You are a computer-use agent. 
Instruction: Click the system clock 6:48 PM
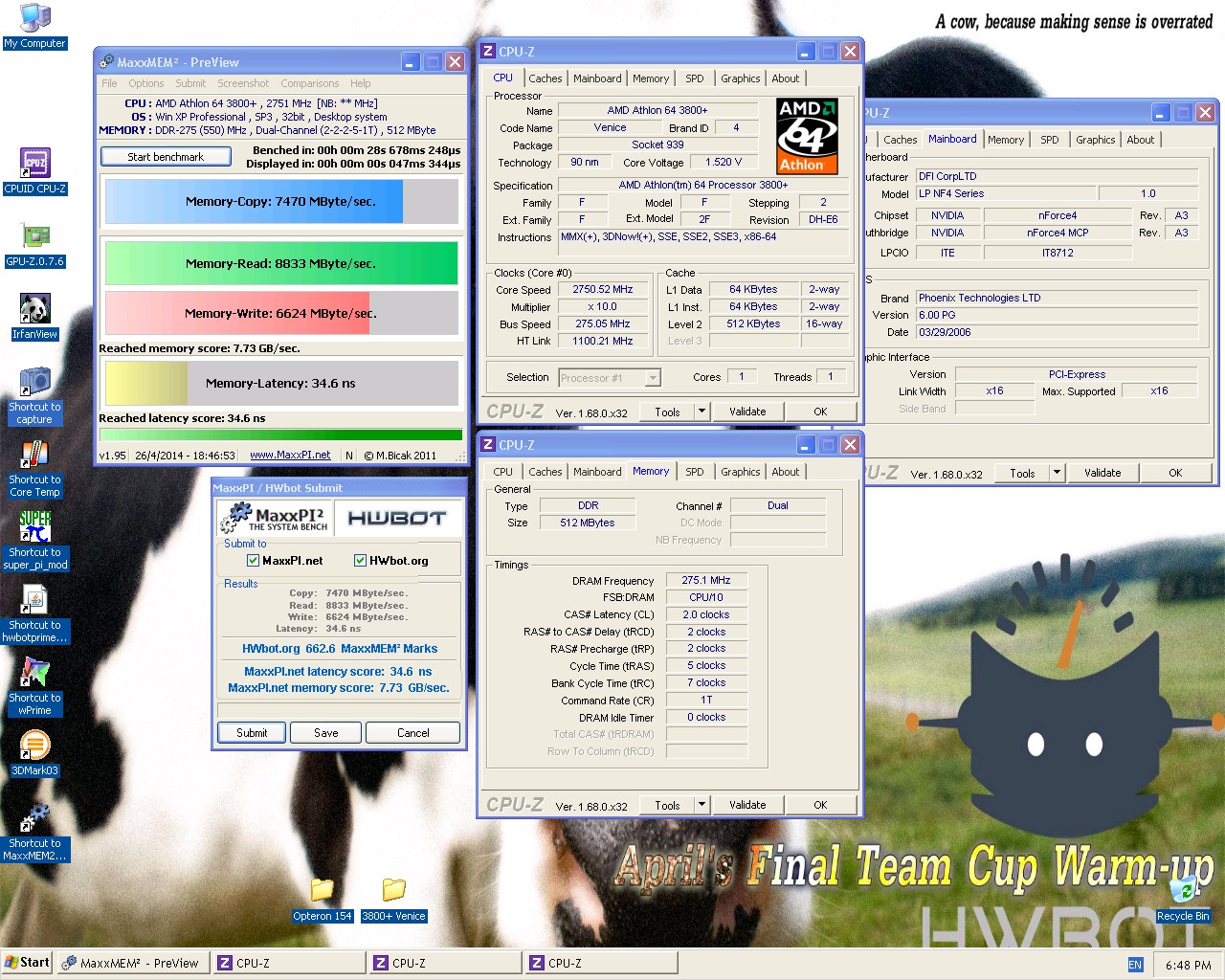pos(1188,965)
